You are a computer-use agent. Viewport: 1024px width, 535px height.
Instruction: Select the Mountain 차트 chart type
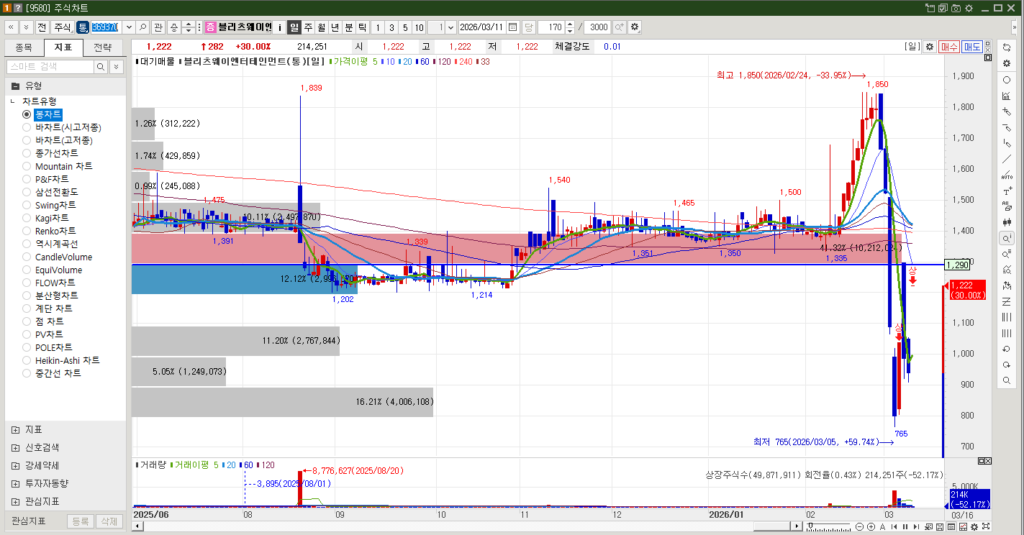(x=27, y=166)
